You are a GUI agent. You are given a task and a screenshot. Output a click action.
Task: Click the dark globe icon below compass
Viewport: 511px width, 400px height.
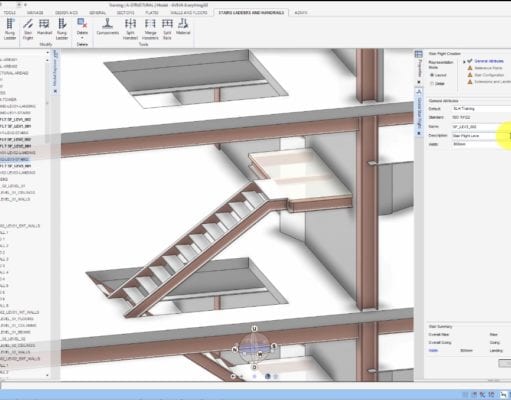click(267, 376)
